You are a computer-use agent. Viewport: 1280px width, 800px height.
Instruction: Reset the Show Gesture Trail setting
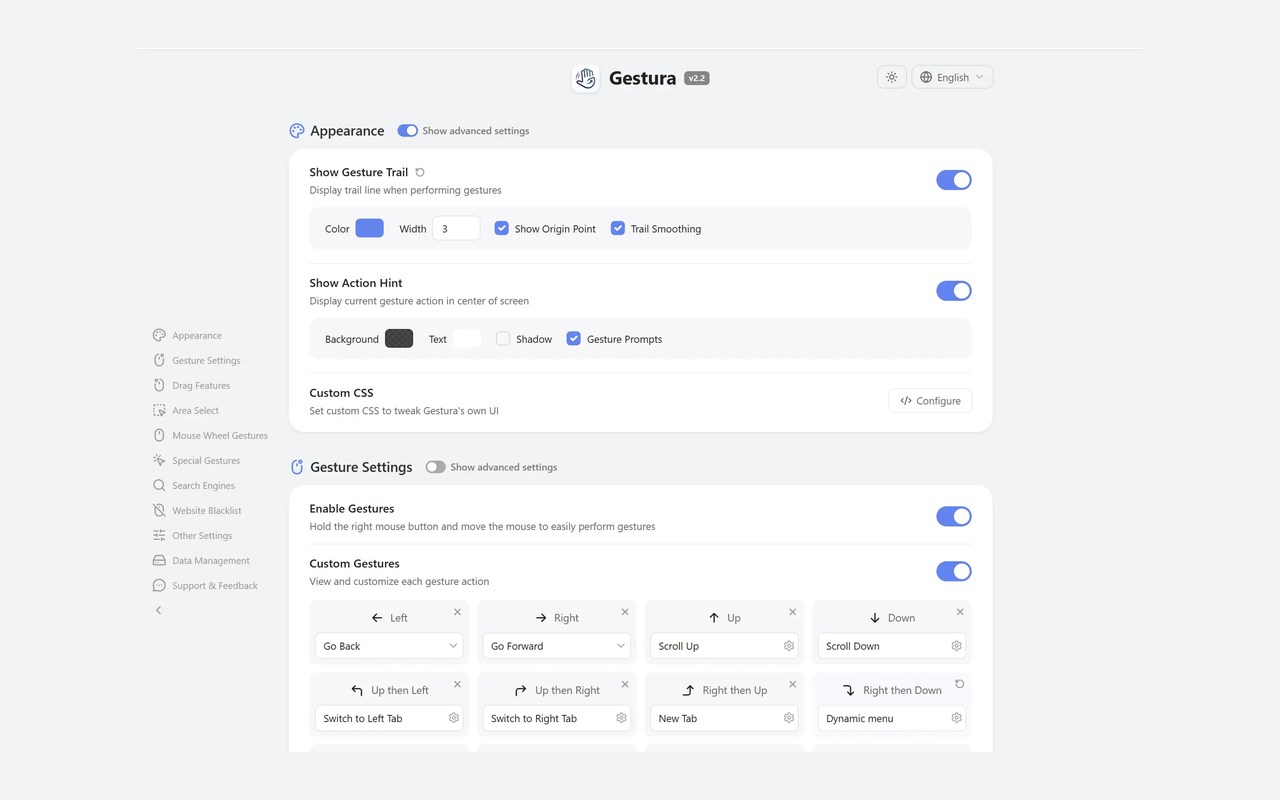(420, 172)
